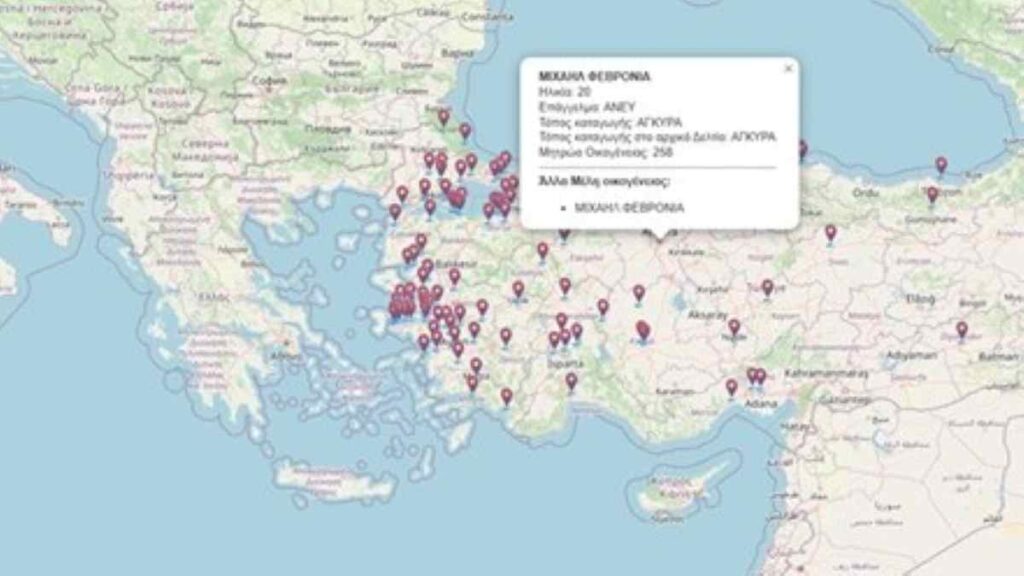Close the ΜΙΧΑΗΛ ΦΕΒΡΟΝΙΑ info popup

coord(788,69)
